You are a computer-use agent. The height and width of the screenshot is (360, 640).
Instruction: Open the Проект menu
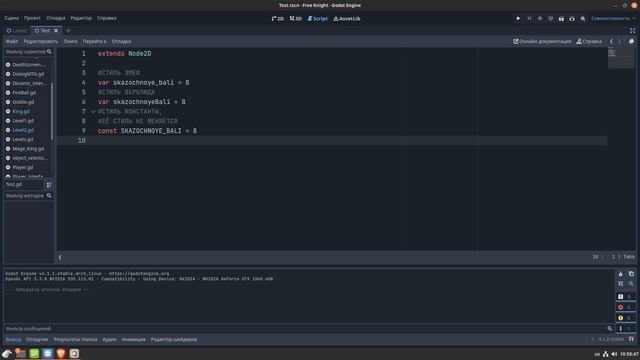[x=32, y=18]
